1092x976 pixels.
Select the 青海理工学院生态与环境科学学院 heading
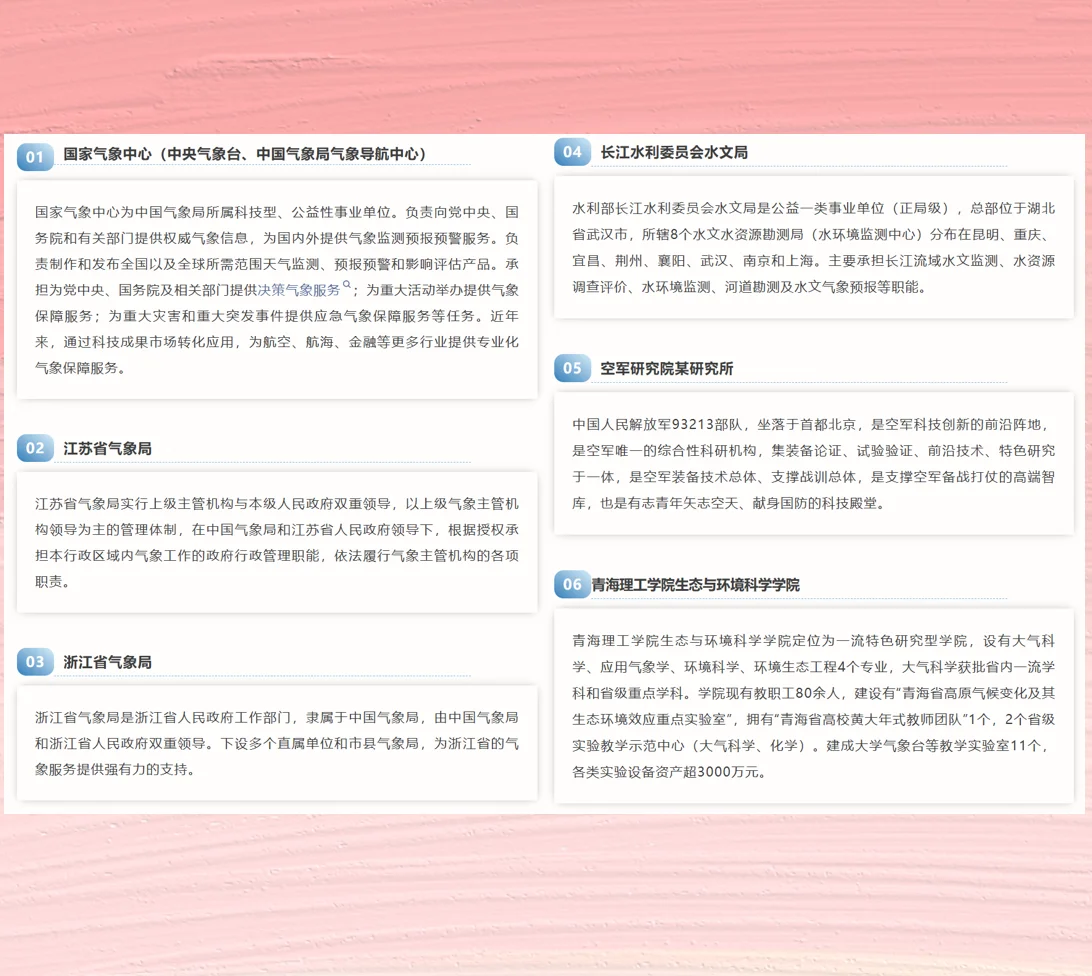pos(695,585)
